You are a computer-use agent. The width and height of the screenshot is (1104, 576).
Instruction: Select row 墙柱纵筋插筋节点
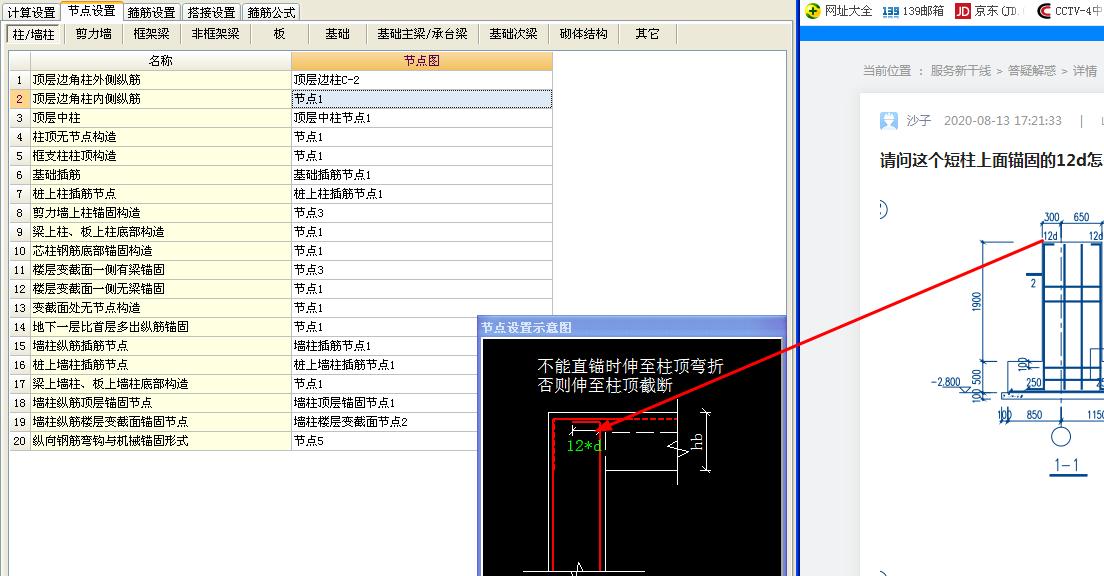click(x=161, y=346)
